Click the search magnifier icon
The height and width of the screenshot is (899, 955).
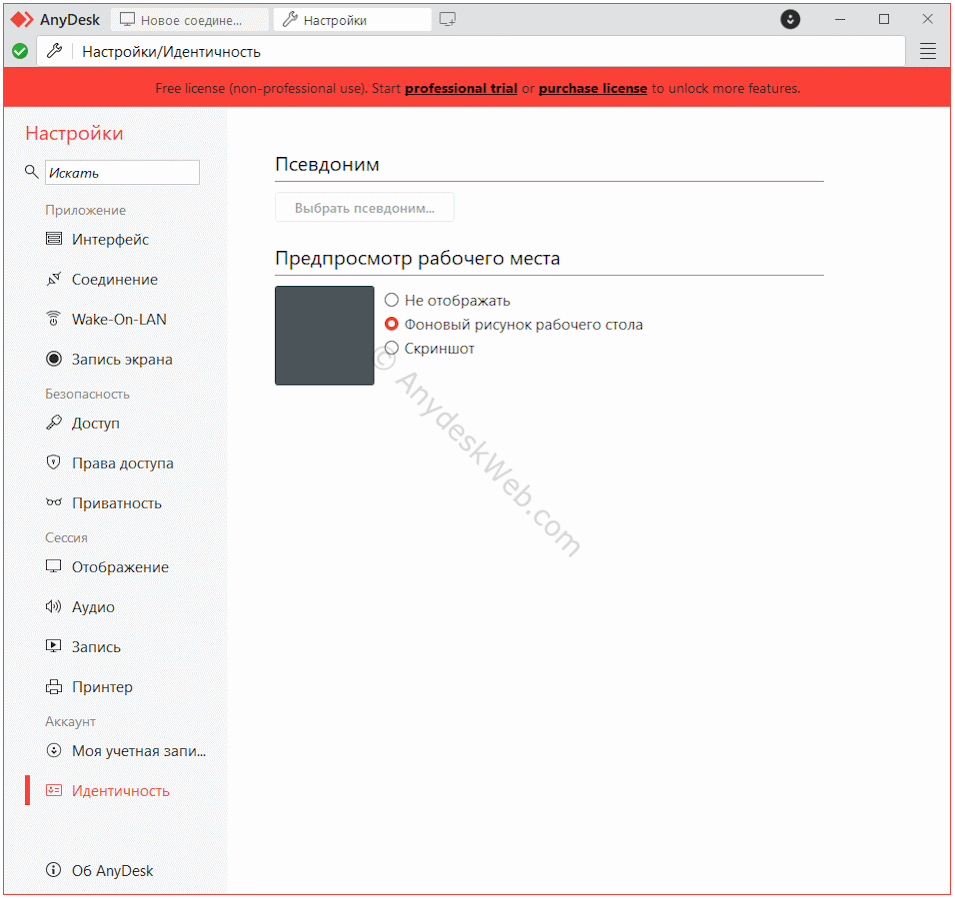[x=31, y=172]
